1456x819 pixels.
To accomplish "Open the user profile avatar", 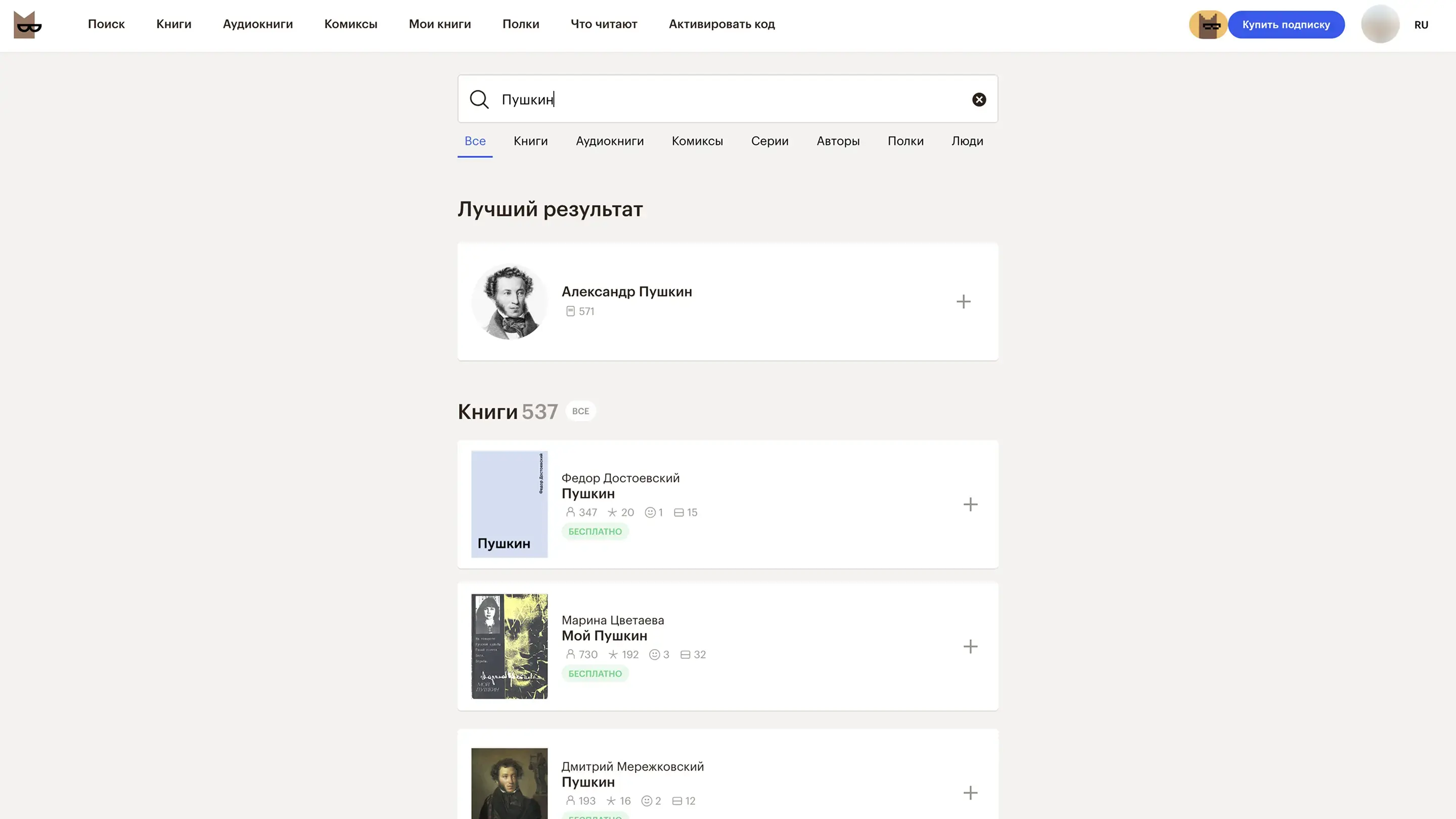I will (x=1380, y=24).
